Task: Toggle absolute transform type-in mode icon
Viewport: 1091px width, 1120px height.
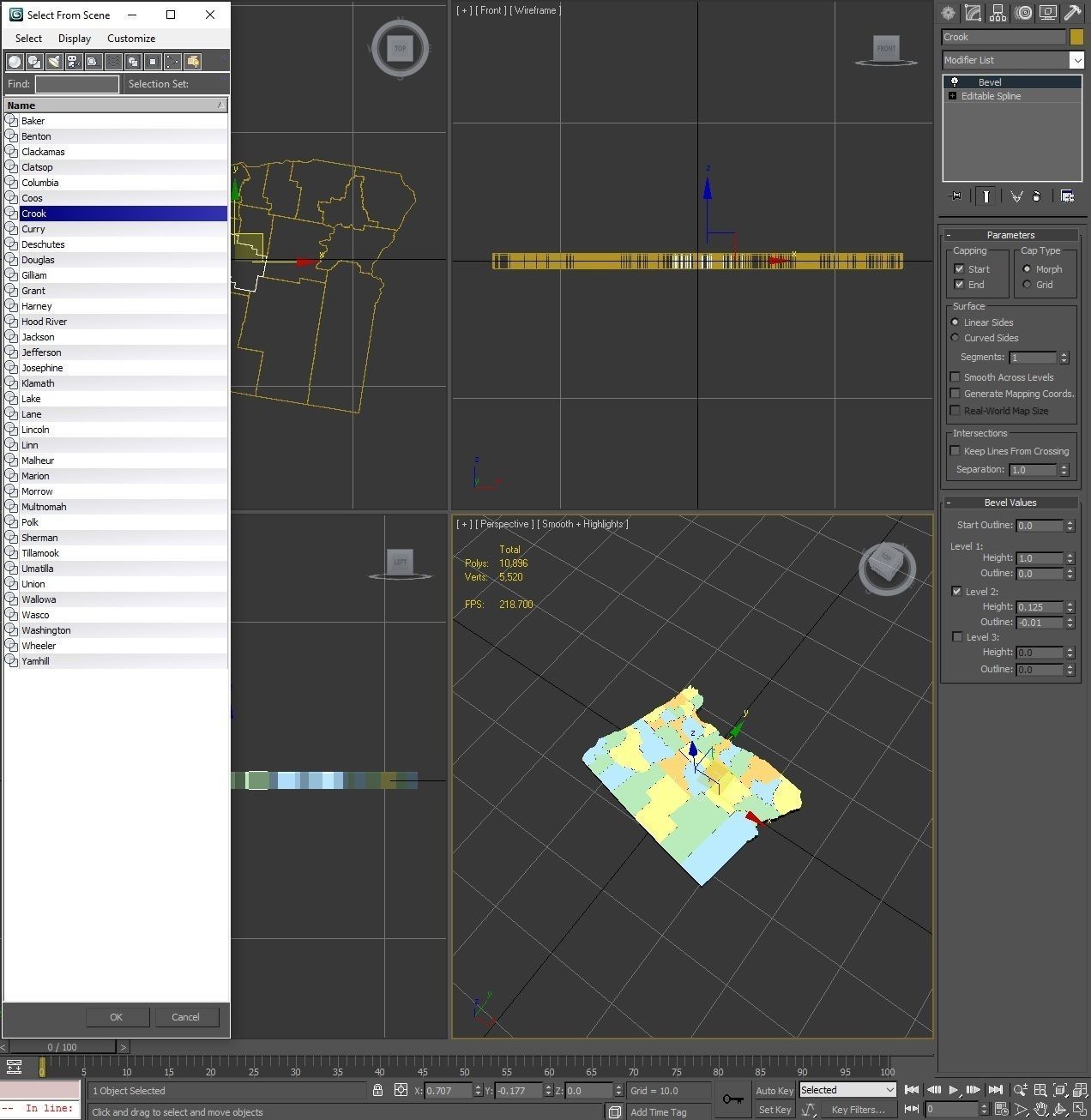Action: (401, 1090)
